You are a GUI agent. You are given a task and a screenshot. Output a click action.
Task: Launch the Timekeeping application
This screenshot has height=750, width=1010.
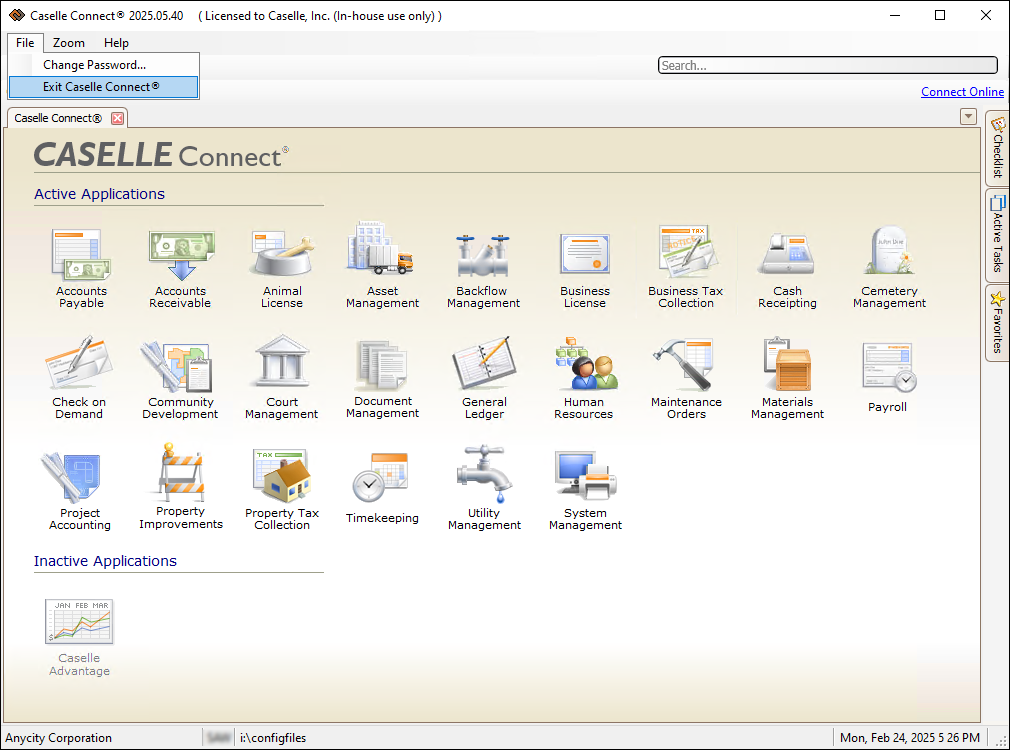coord(382,488)
